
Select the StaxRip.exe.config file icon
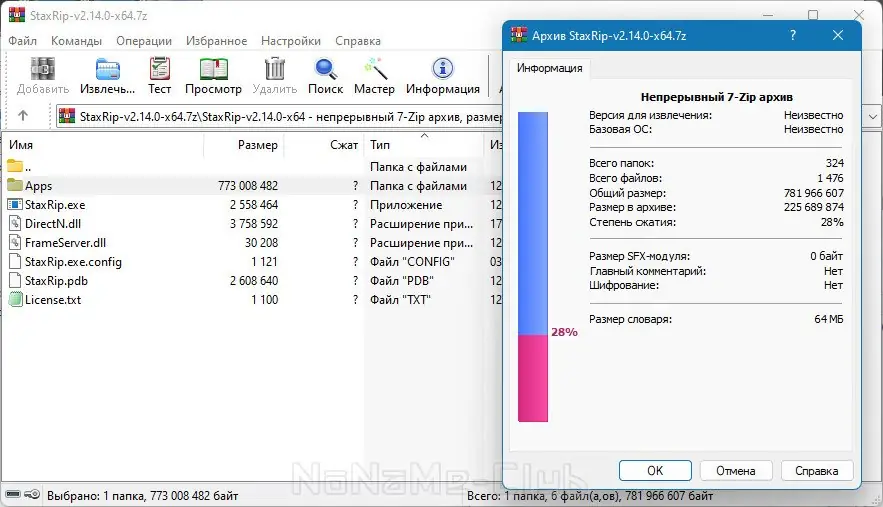click(x=15, y=261)
